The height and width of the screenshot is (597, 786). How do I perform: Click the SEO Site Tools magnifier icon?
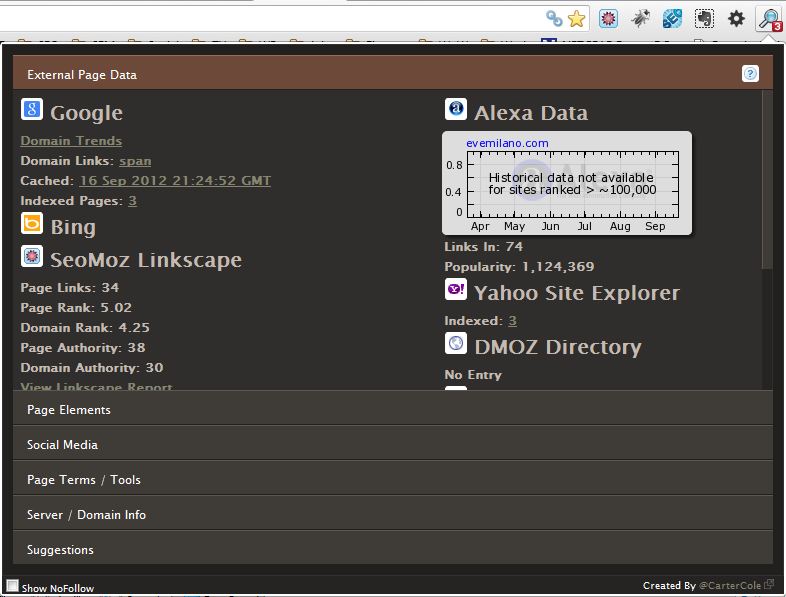pyautogui.click(x=769, y=19)
